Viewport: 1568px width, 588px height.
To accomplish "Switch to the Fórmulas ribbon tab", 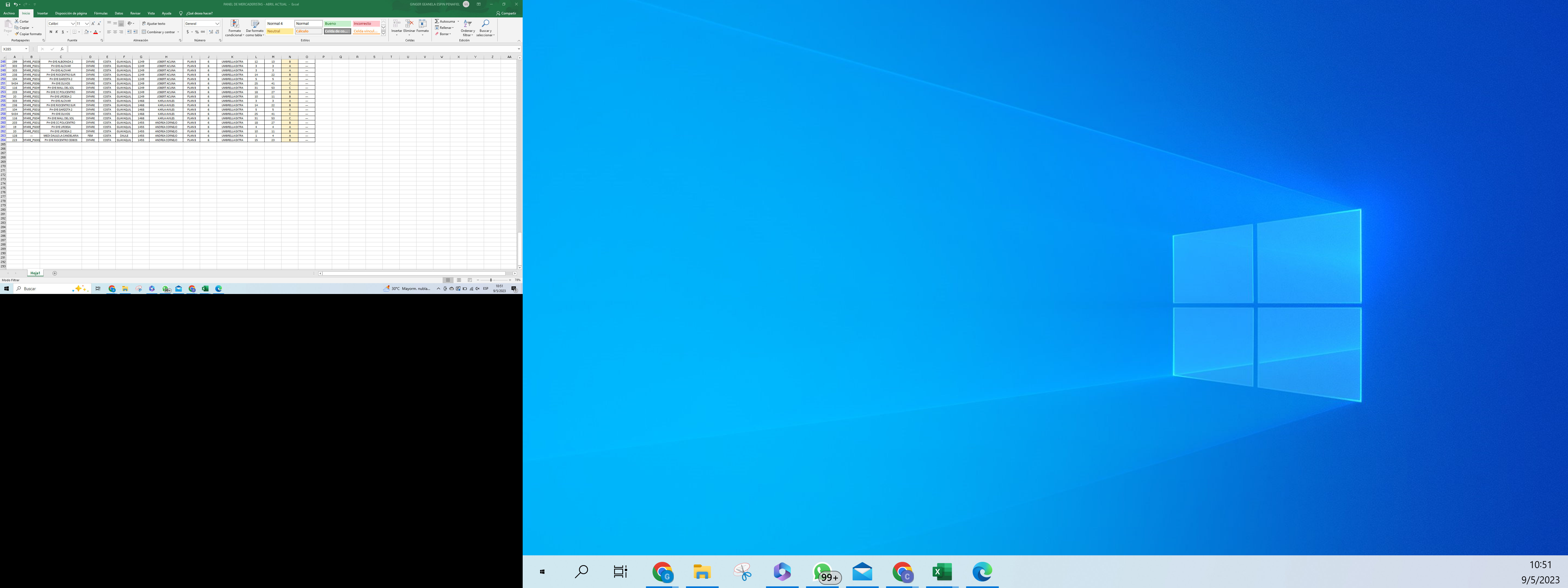I will [x=101, y=13].
